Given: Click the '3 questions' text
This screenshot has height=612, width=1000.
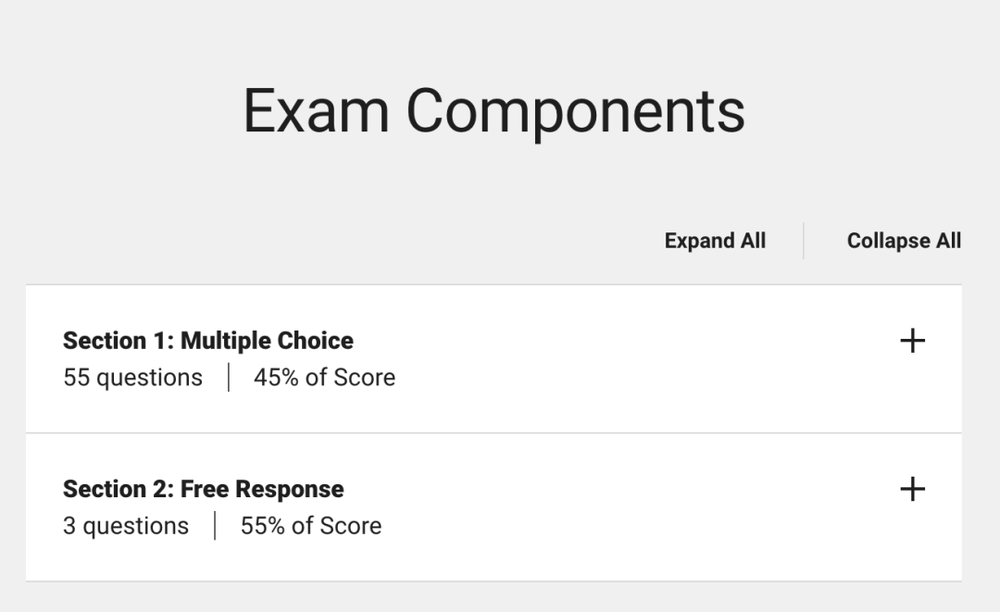Looking at the screenshot, I should (125, 526).
